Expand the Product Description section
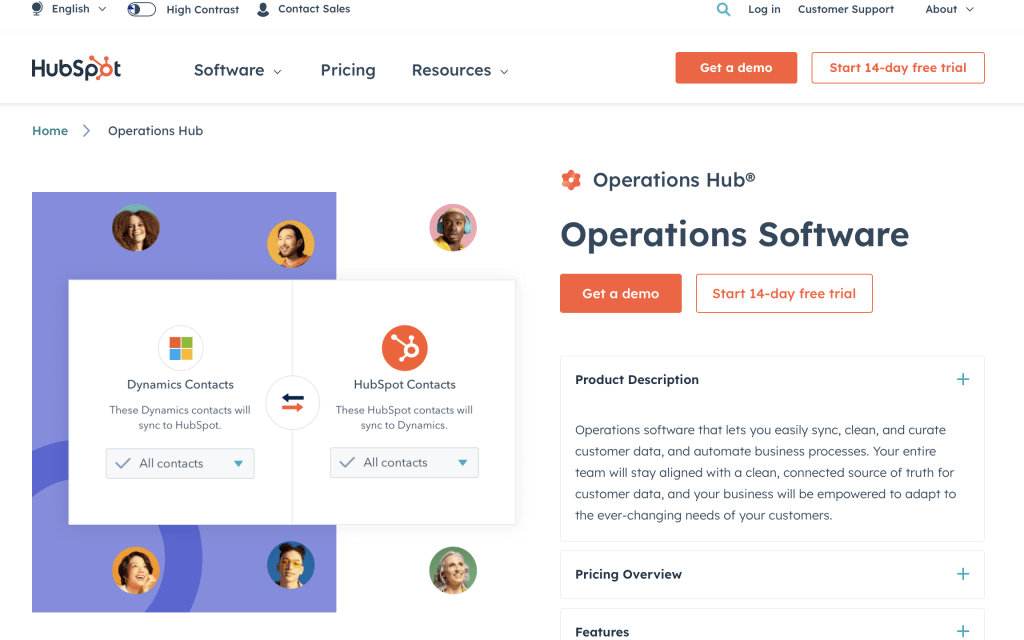The width and height of the screenshot is (1024, 640). (772, 379)
